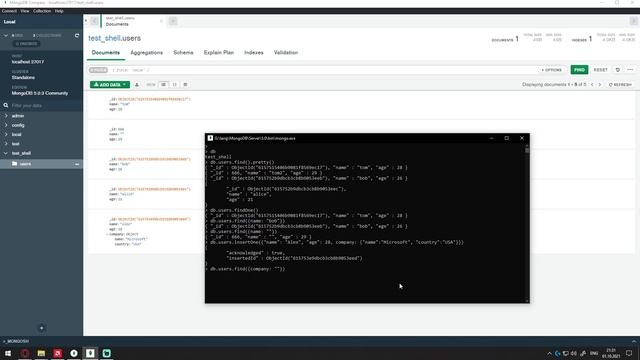The height and width of the screenshot is (360, 640).
Task: Open the Connect menu
Action: point(9,11)
